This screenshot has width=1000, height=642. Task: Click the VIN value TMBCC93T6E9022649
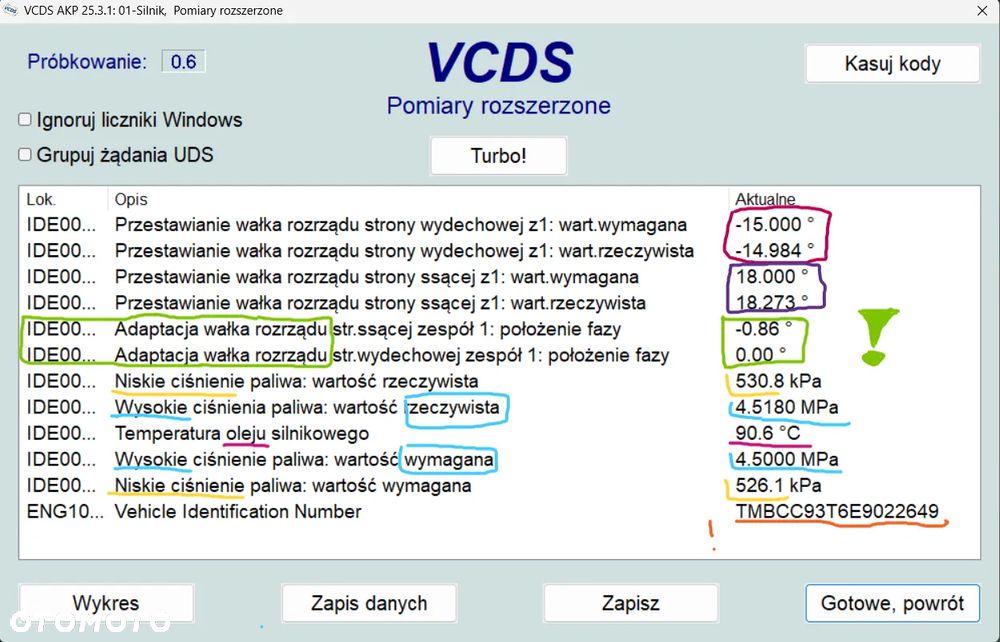pyautogui.click(x=837, y=512)
